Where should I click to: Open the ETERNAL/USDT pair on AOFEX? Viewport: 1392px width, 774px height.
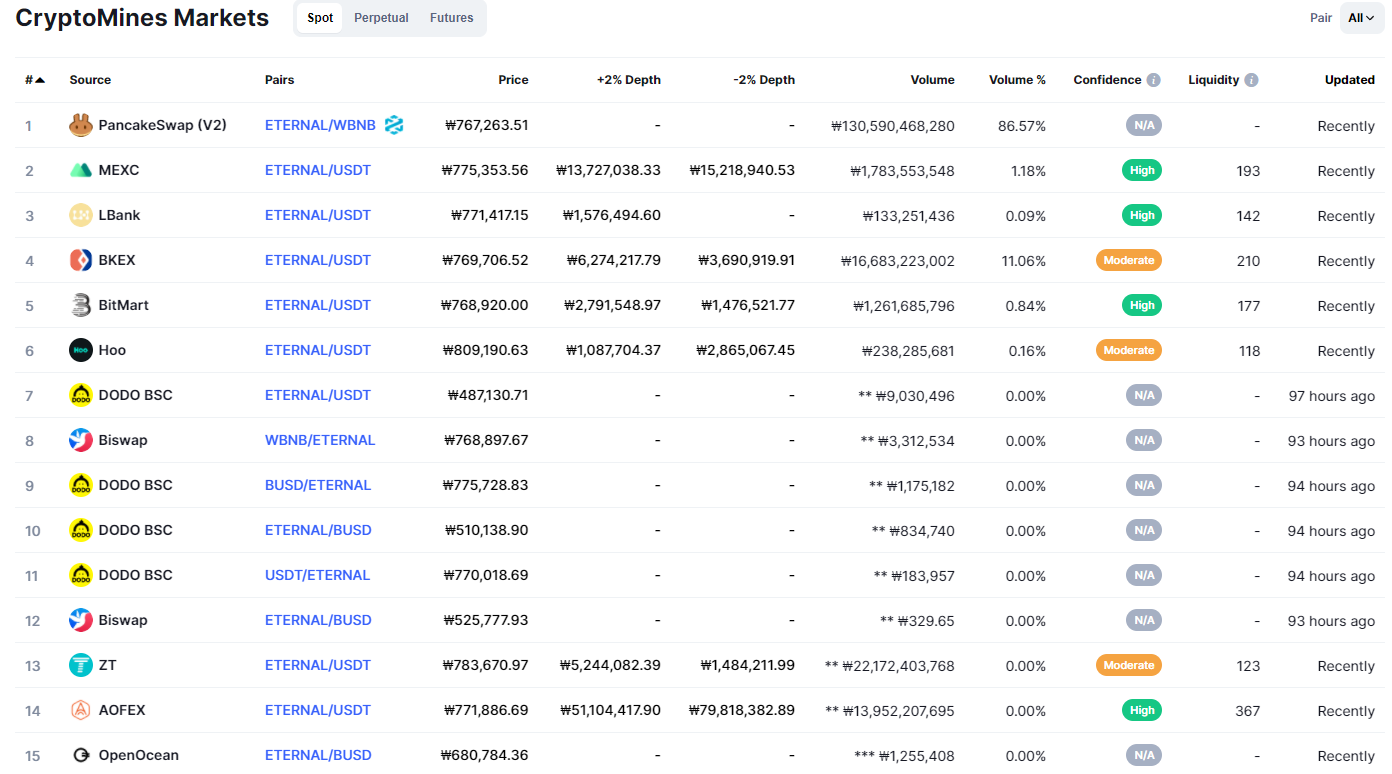point(318,710)
